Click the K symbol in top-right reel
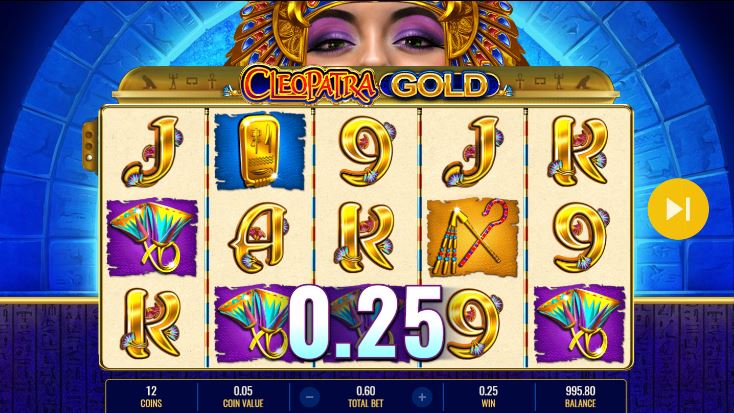This screenshot has width=734, height=413. [x=579, y=151]
